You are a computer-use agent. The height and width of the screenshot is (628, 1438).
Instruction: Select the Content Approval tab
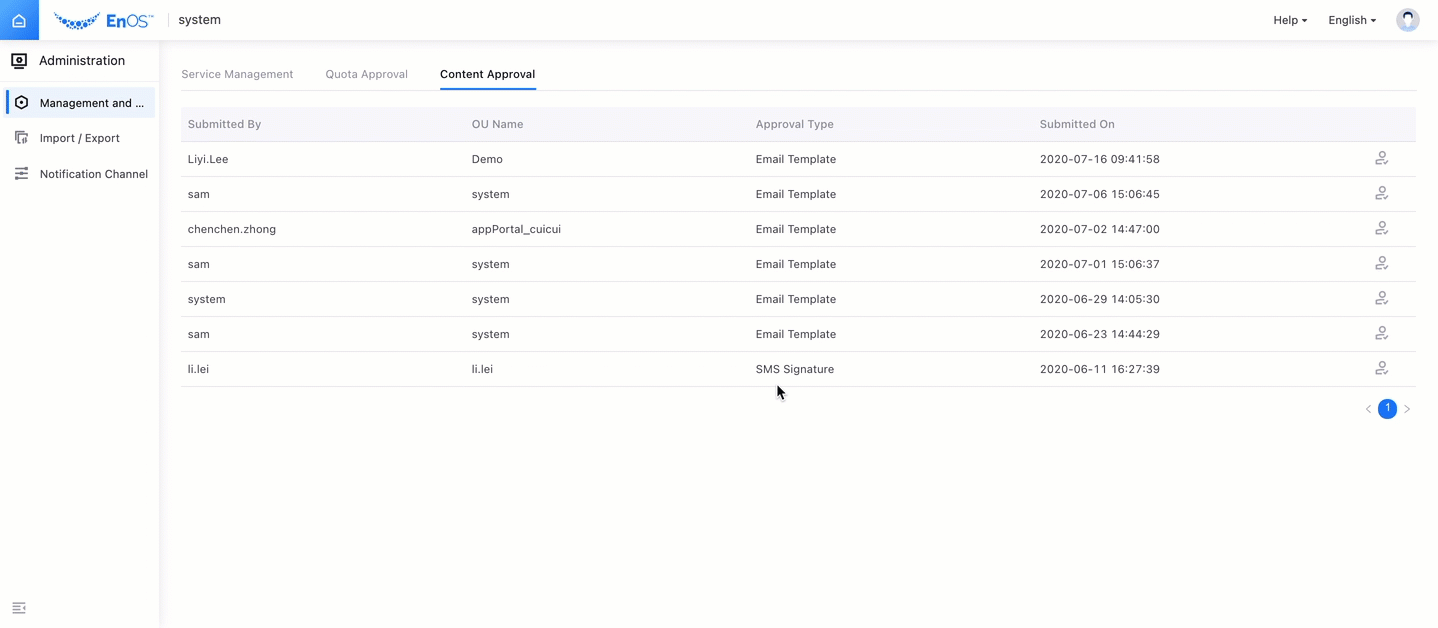pos(487,74)
